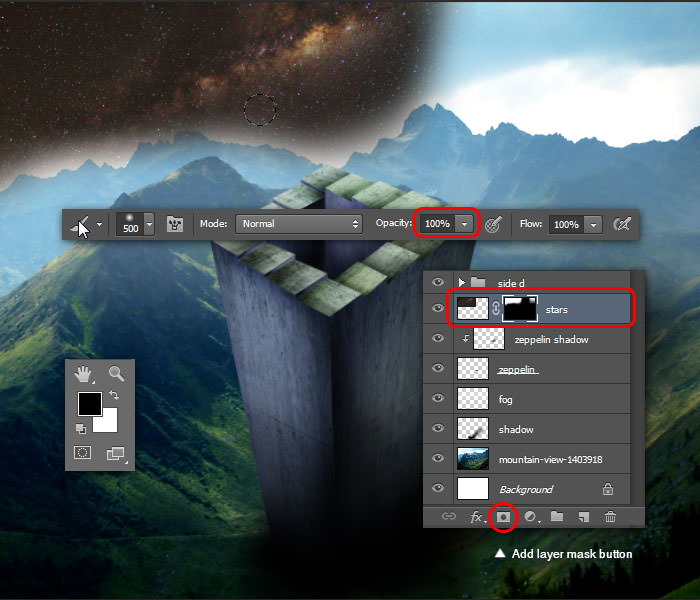Select the shadow layer name

(516, 429)
